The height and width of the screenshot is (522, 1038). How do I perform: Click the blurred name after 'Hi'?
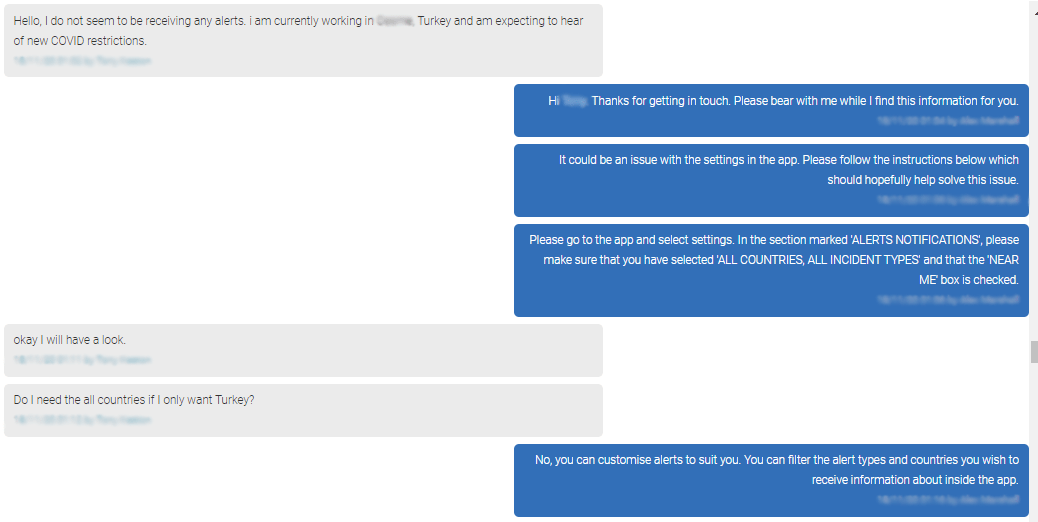574,101
